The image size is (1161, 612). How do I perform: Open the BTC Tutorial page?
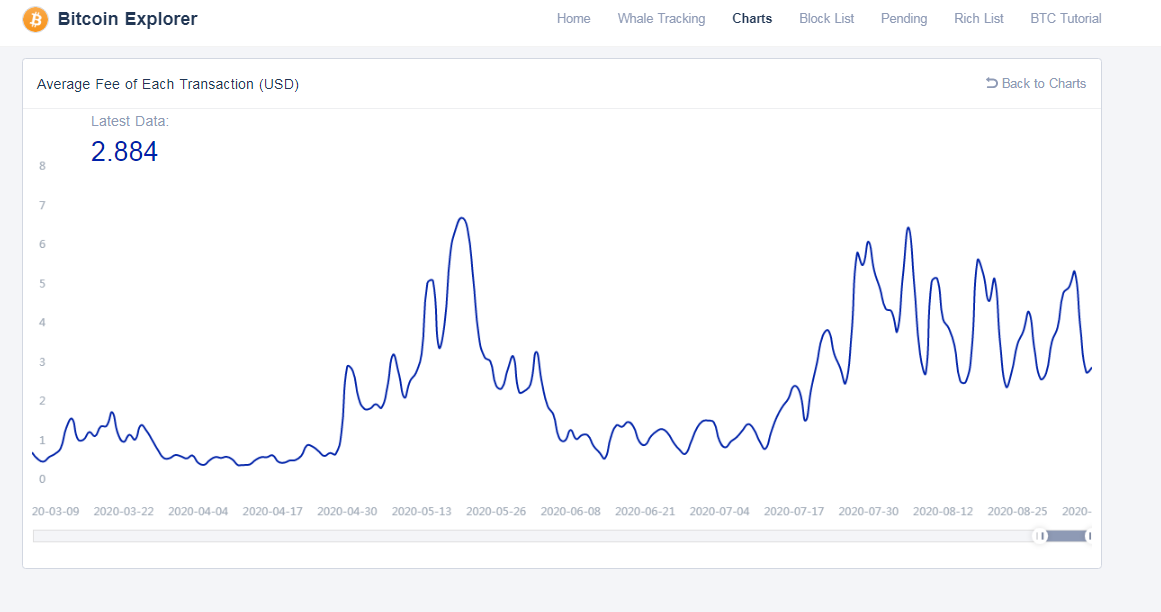tap(1066, 19)
